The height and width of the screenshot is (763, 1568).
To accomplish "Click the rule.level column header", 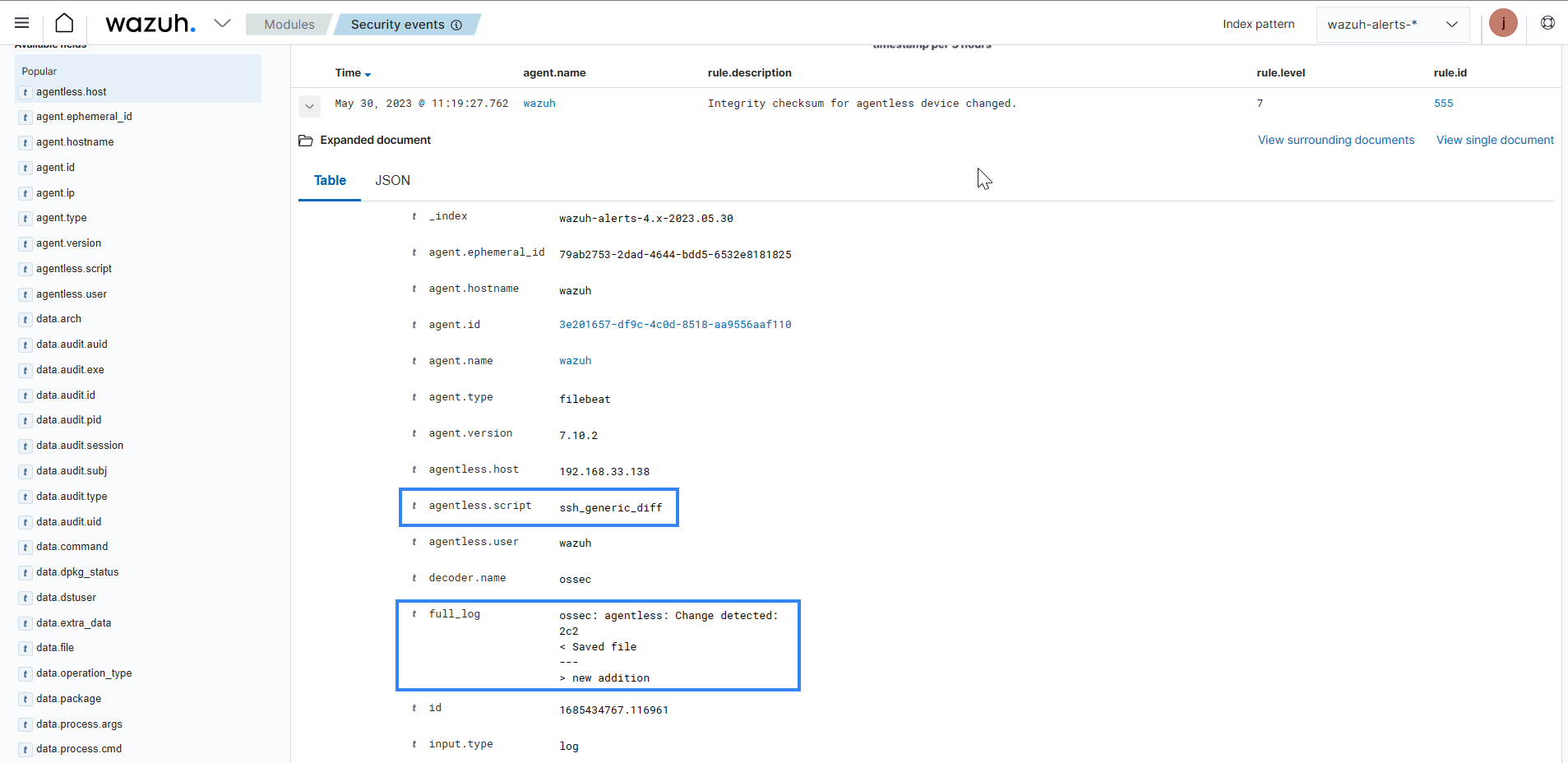I will (1280, 73).
